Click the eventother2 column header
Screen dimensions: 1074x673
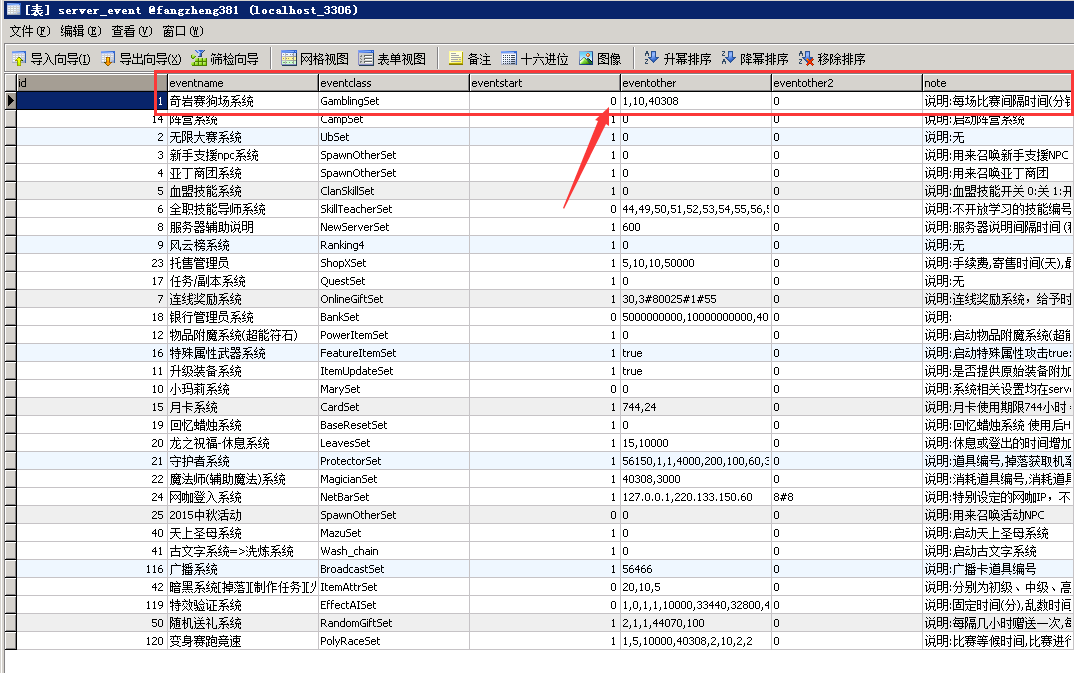tap(846, 83)
